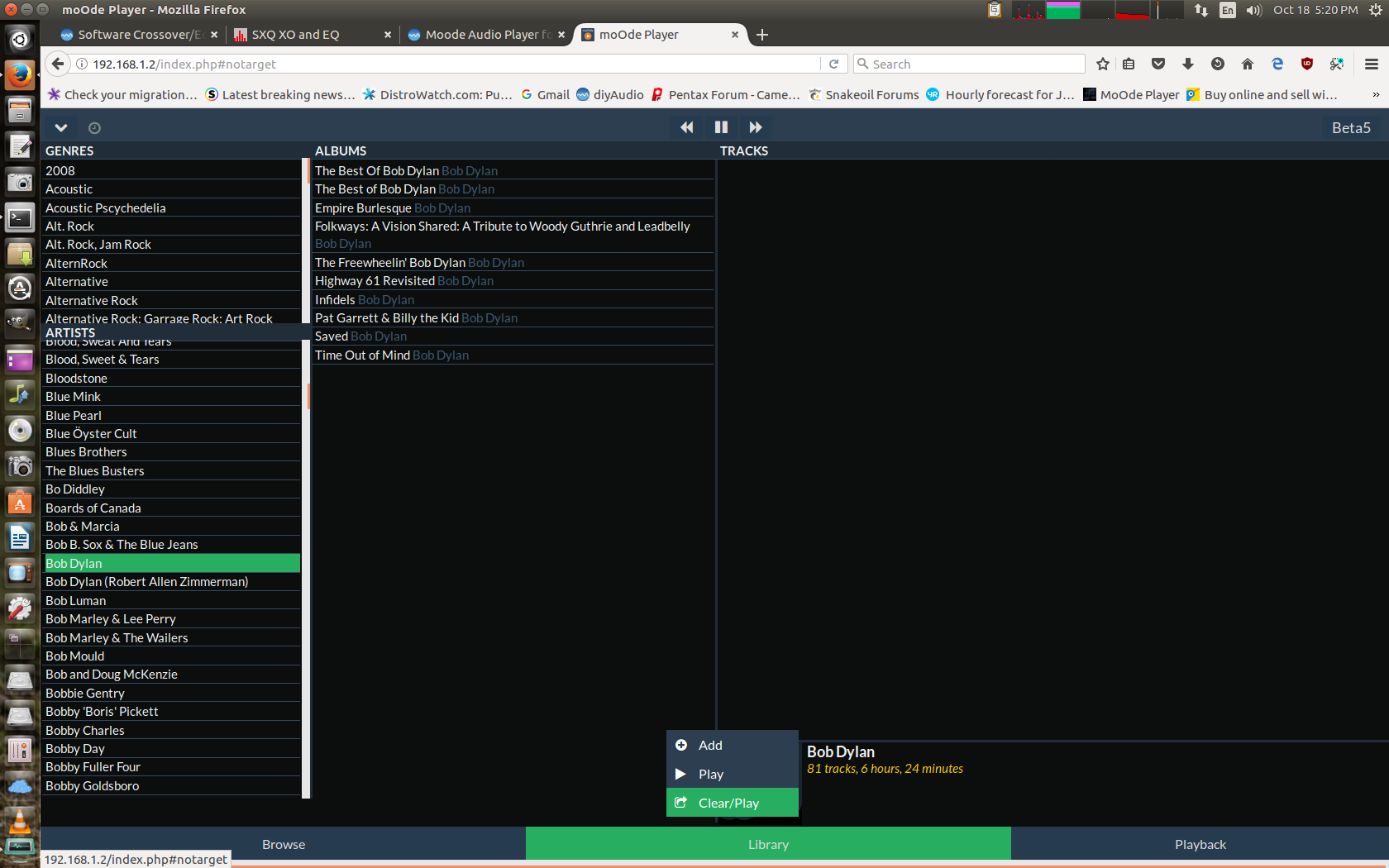Open Pentax Forum bookmark
The image size is (1389, 868).
725,94
